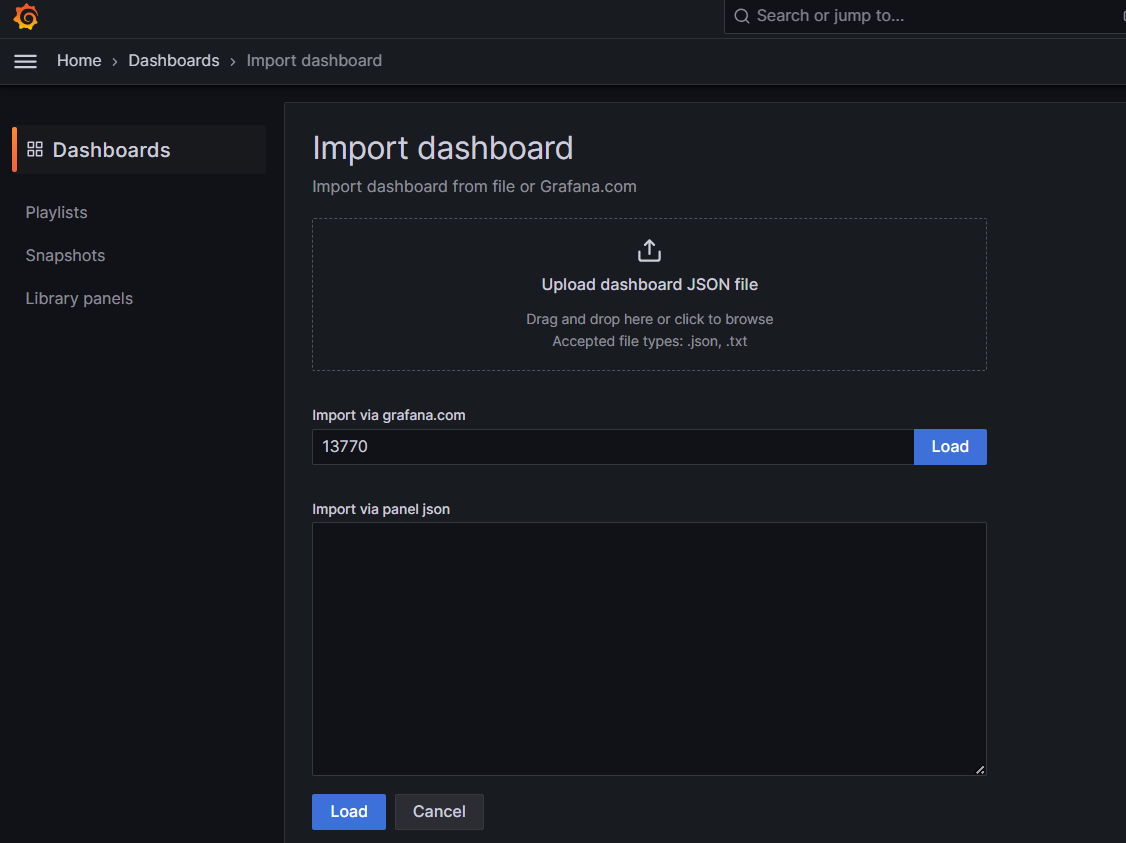Open the Dashboards breadcrumb link
Image resolution: width=1126 pixels, height=843 pixels.
coord(174,61)
